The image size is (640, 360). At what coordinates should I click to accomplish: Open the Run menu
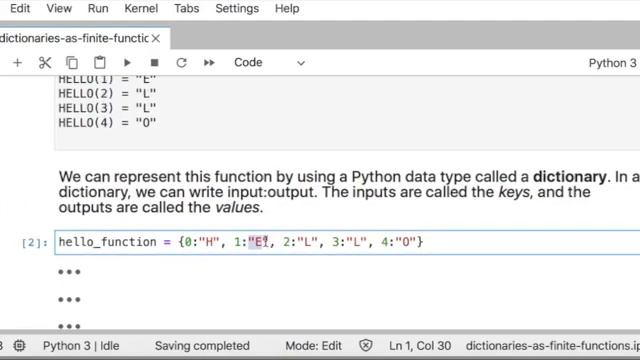coord(98,9)
